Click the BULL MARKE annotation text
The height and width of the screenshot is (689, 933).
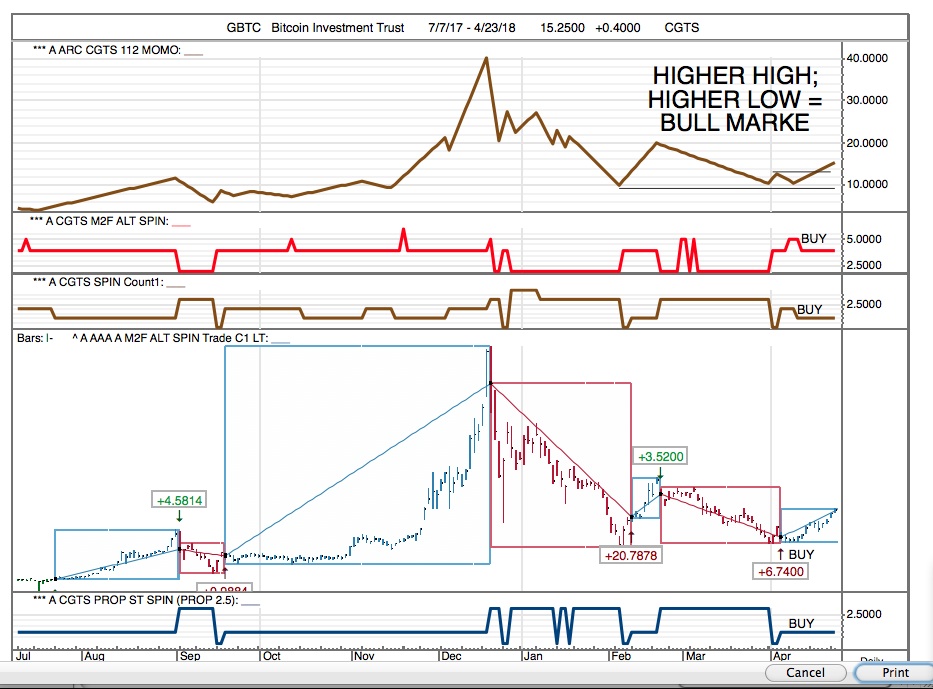point(735,123)
